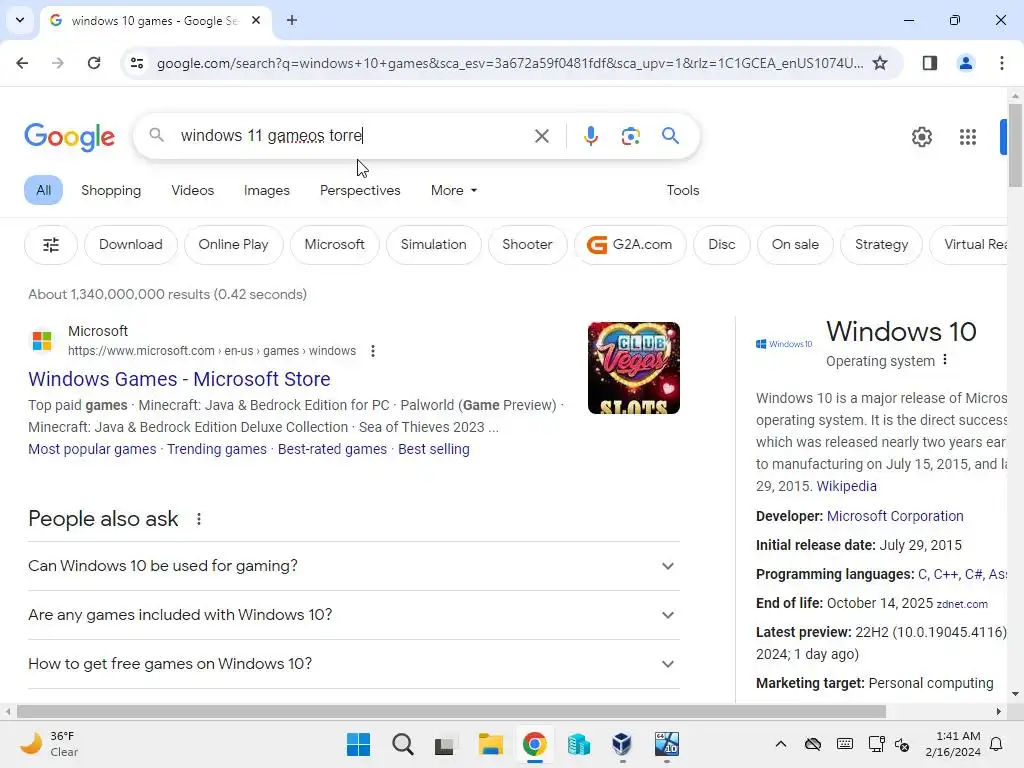
Task: Go to Google homepage logo
Action: click(69, 136)
